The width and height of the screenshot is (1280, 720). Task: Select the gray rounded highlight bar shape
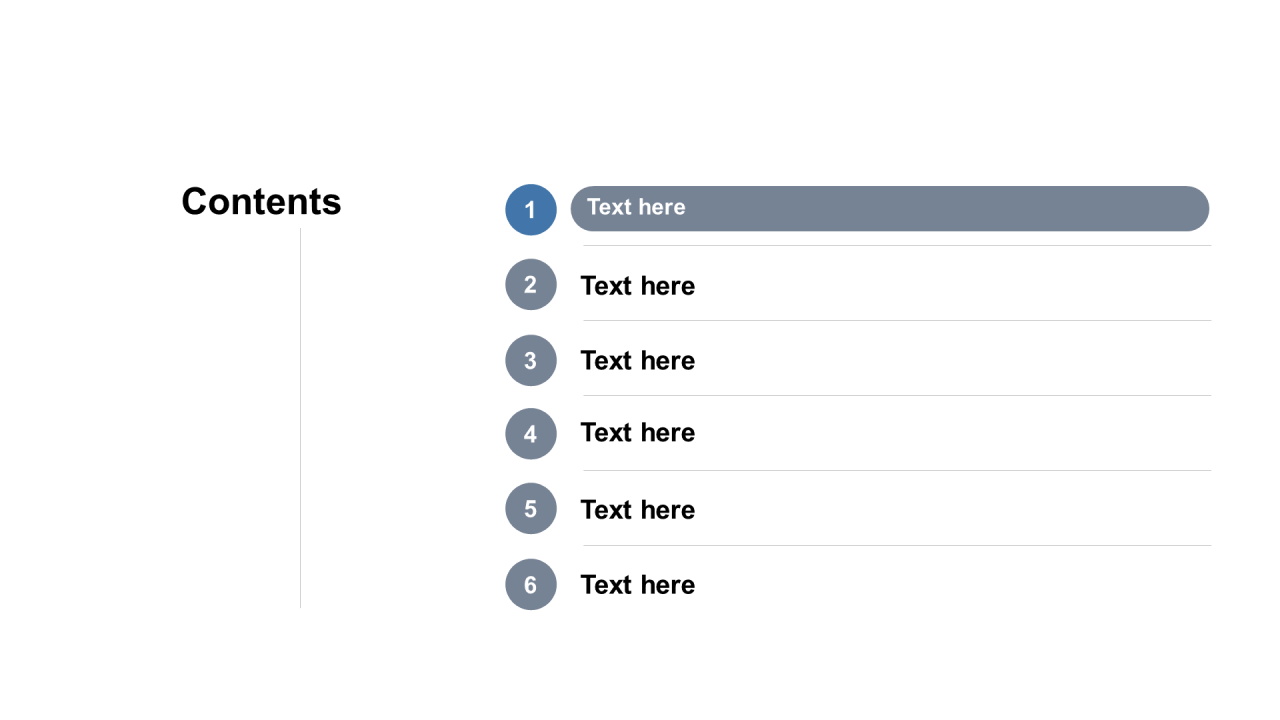tap(890, 209)
